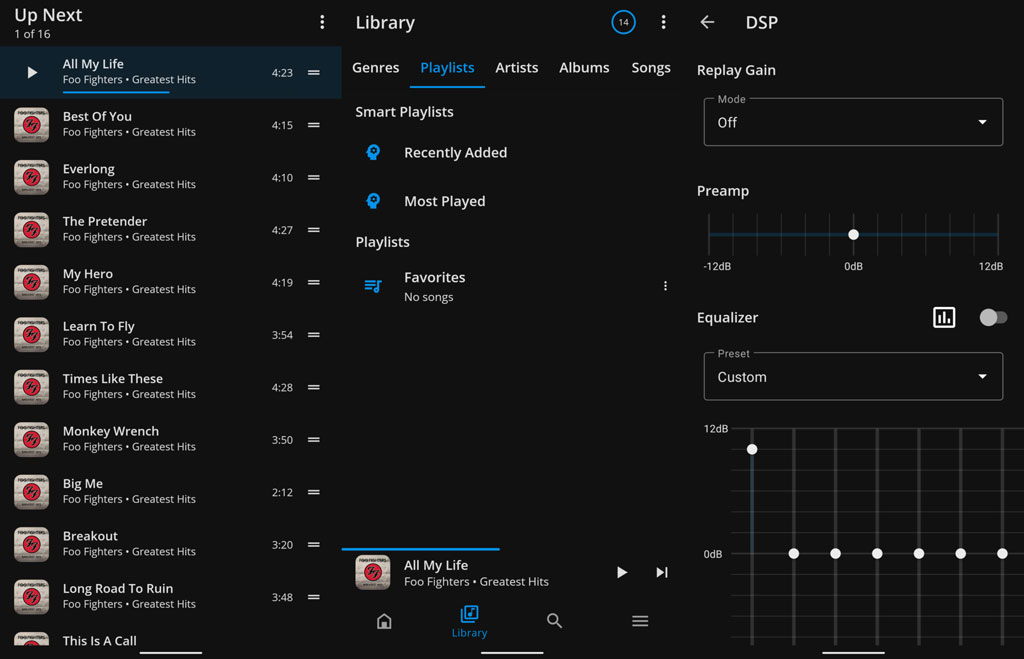
Task: Click the Favorites playlist icon
Action: 373,286
